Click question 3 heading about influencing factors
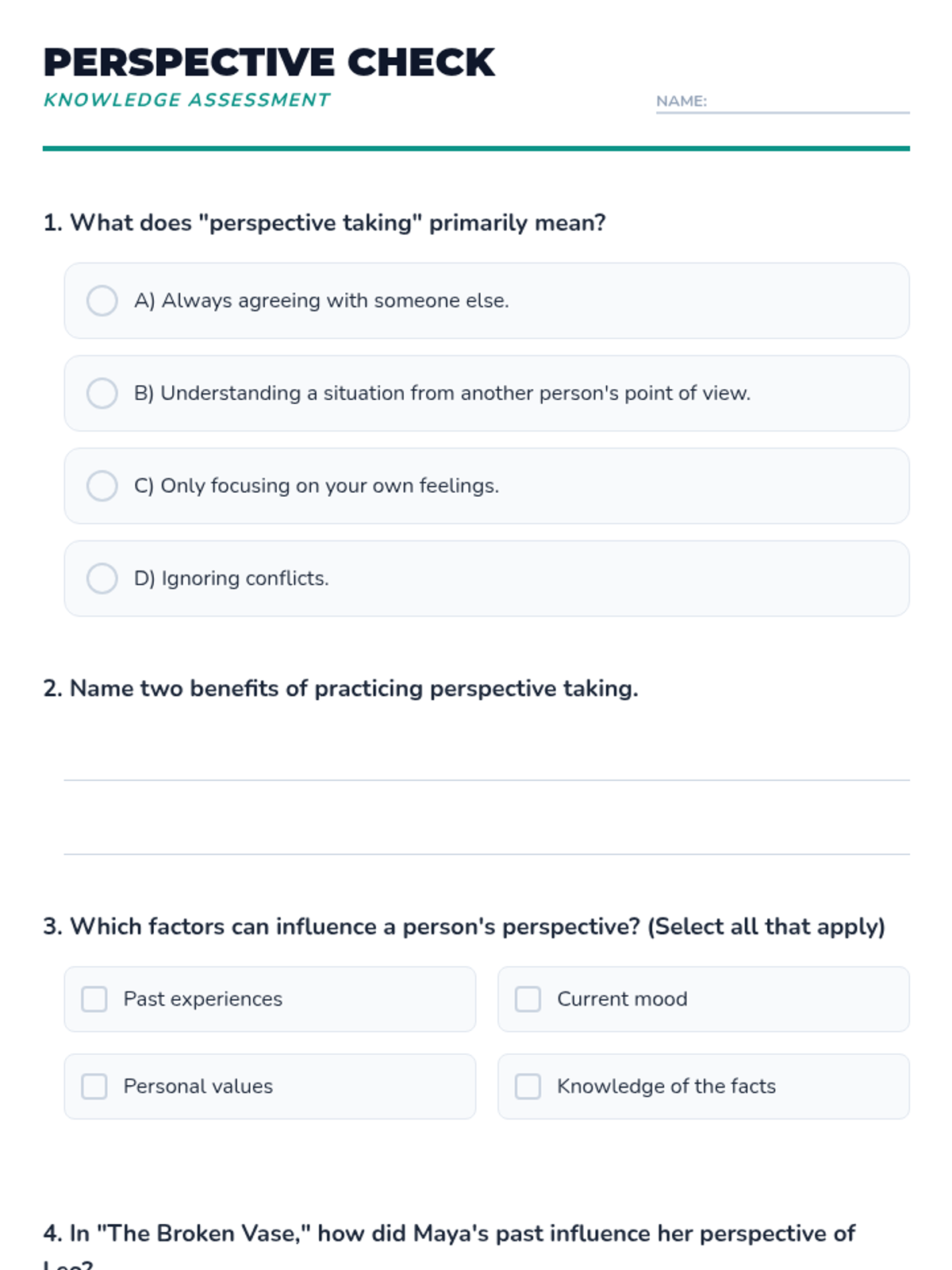The image size is (952, 1270). [464, 926]
